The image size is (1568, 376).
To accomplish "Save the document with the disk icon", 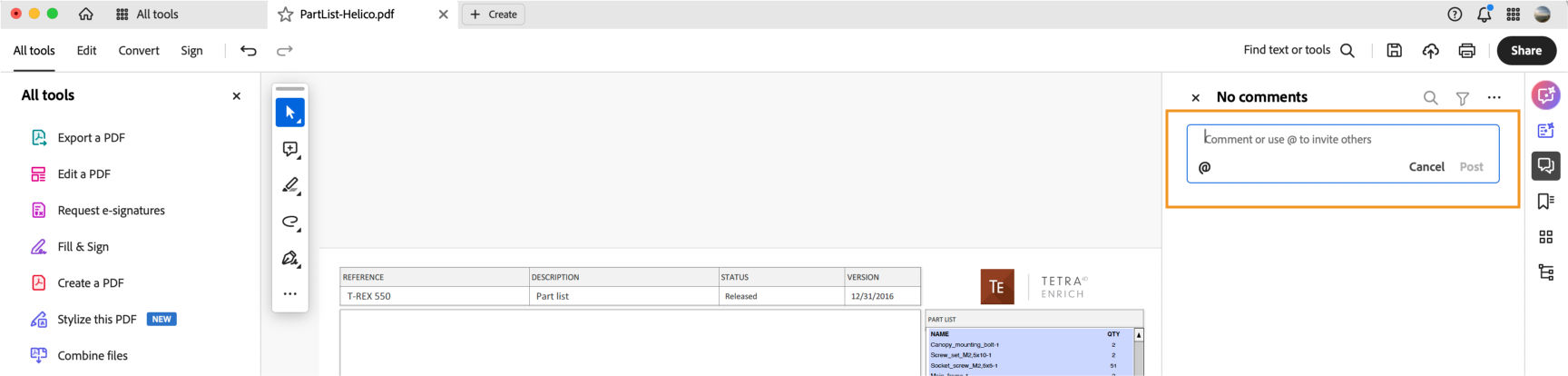I will (x=1395, y=51).
